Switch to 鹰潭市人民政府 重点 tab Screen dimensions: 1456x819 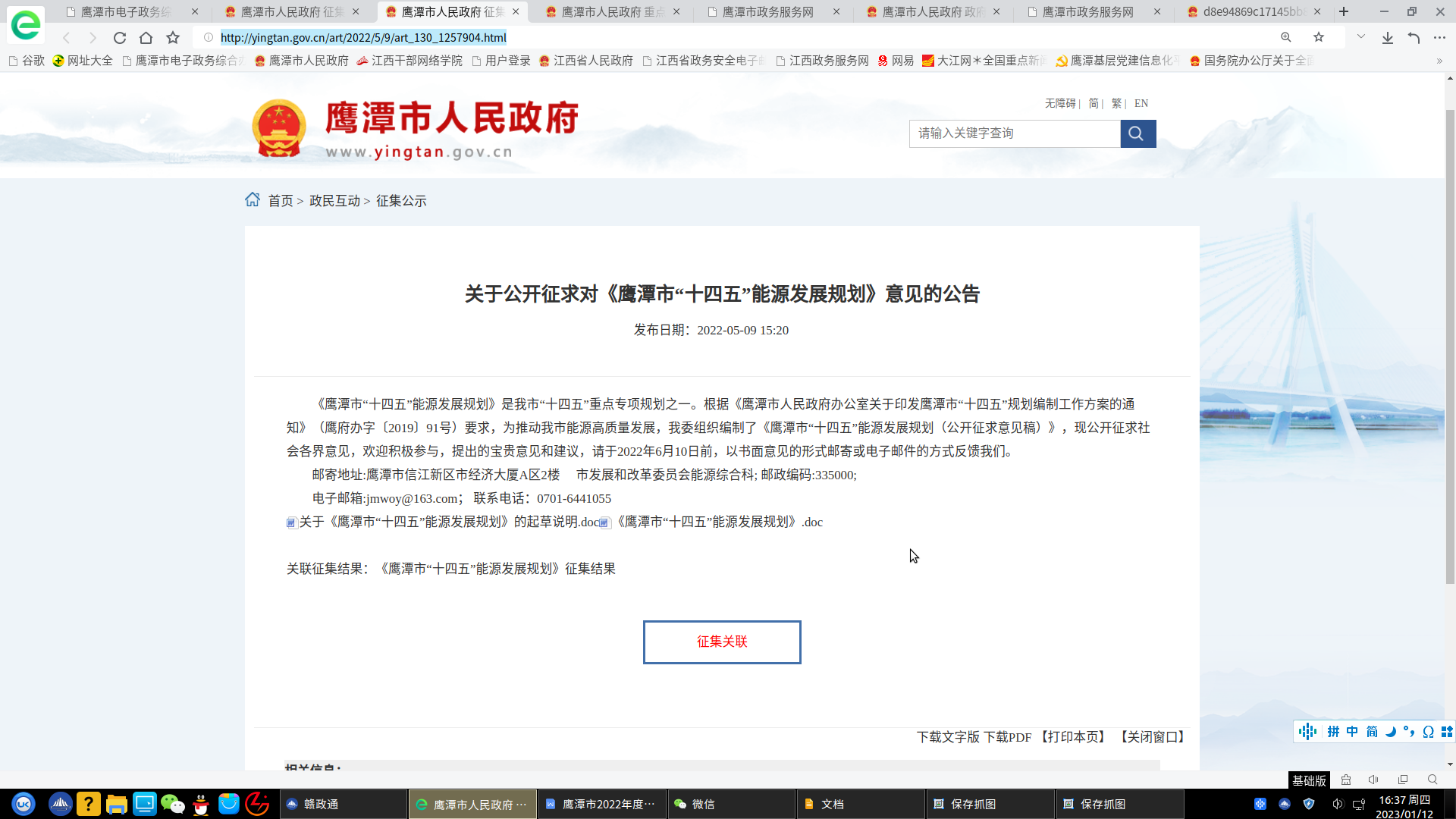[612, 11]
